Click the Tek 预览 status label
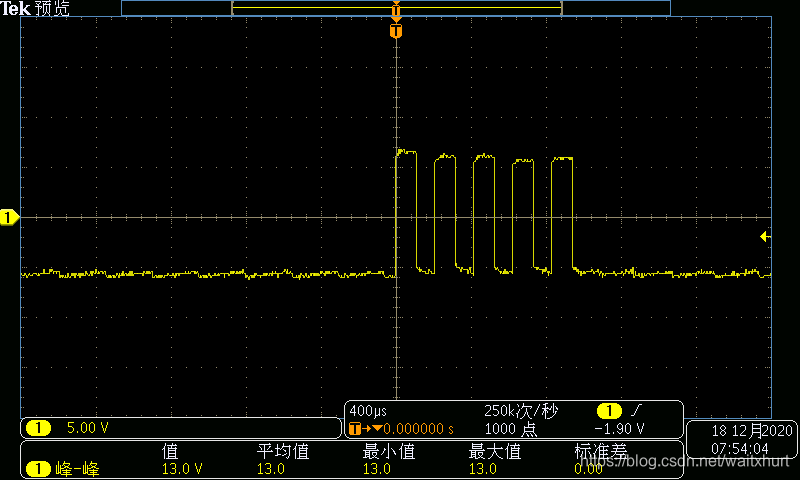The width and height of the screenshot is (800, 480). pos(35,8)
